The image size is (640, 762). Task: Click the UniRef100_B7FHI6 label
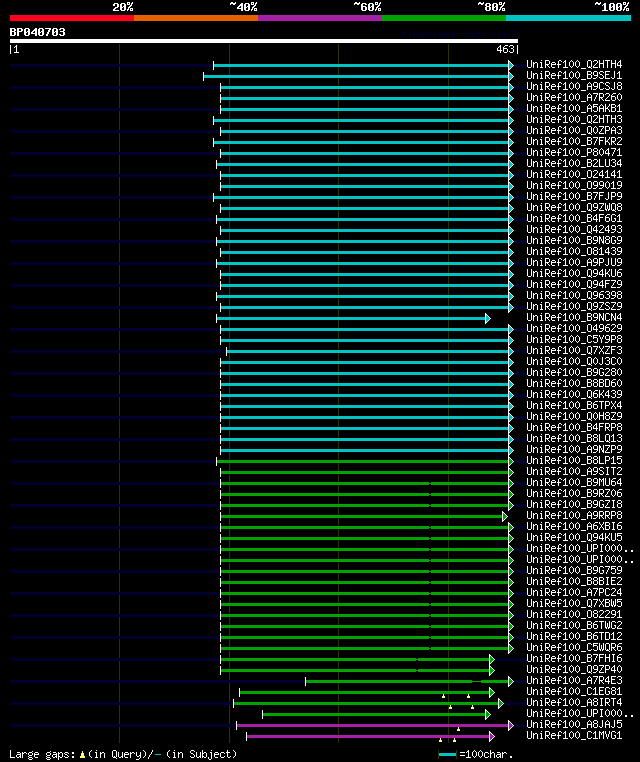click(x=574, y=658)
